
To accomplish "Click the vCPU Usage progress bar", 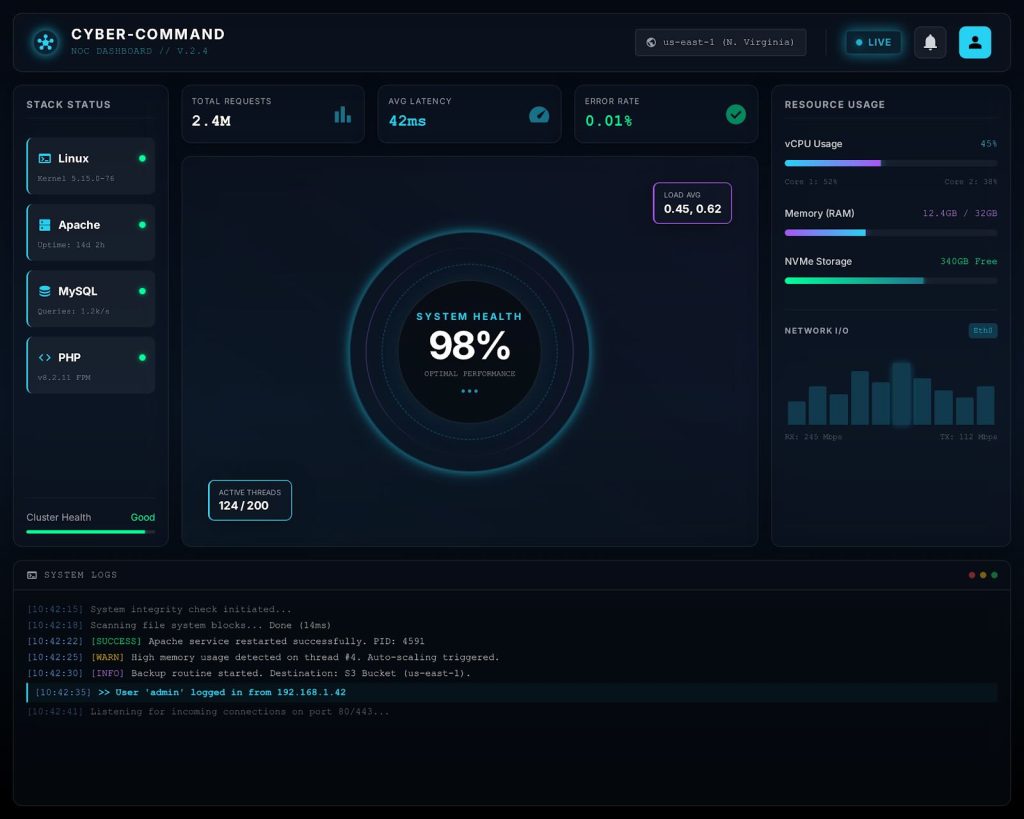I will point(891,163).
